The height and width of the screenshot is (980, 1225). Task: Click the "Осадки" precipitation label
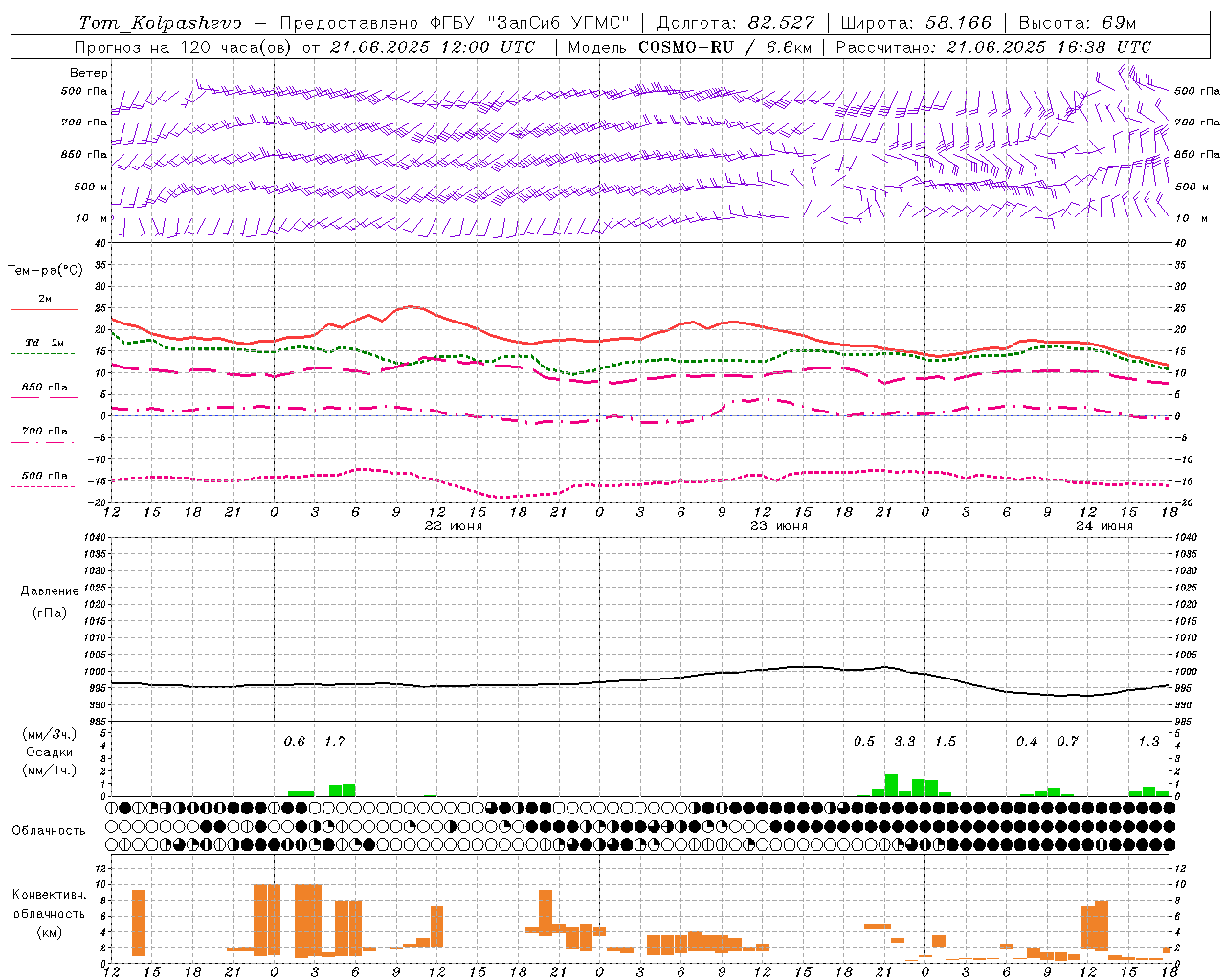pos(50,752)
